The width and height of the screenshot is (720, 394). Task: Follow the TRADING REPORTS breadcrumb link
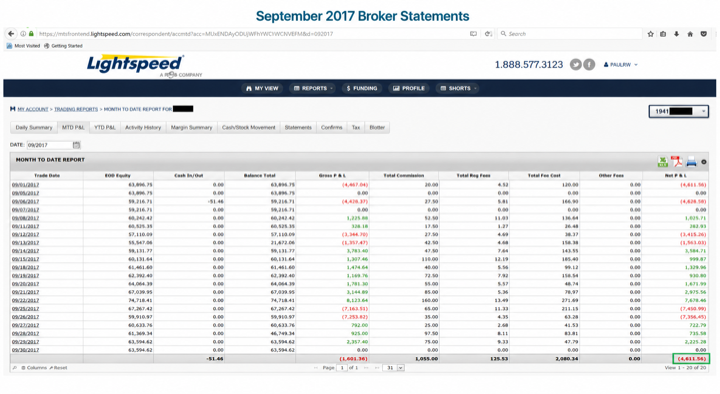tap(76, 109)
